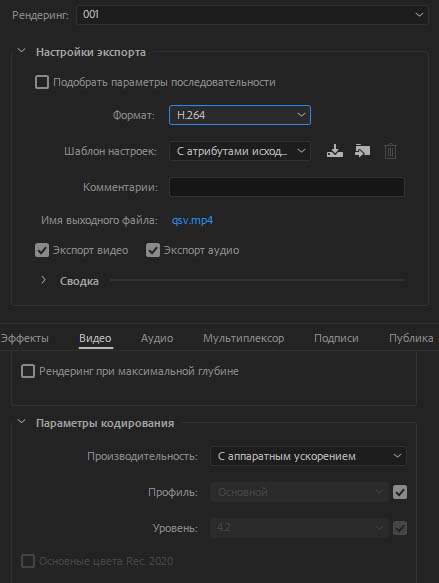Click in the Комментарии input field

(287, 187)
